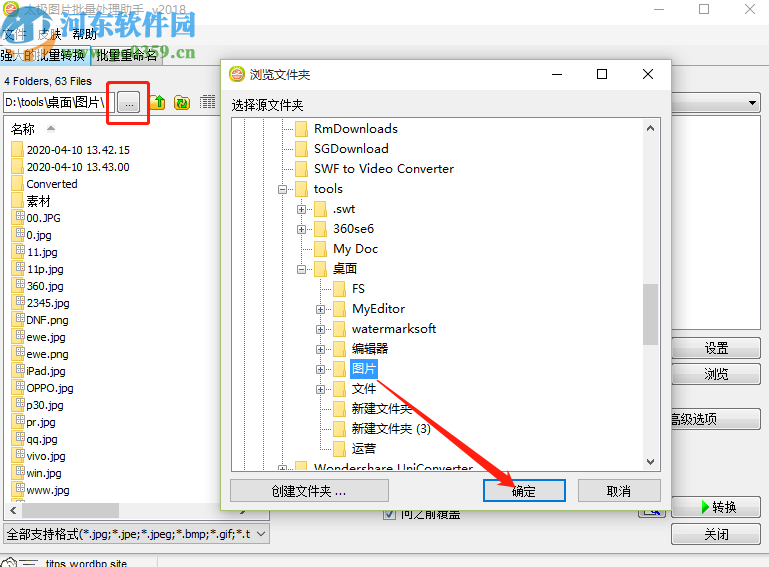Click the refresh folder icon
This screenshot has height=567, width=769.
[182, 103]
